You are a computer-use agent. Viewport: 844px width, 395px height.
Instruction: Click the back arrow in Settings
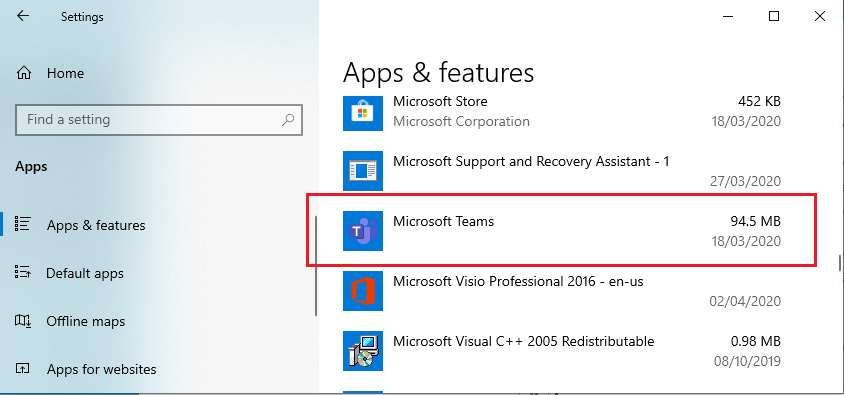pos(23,16)
